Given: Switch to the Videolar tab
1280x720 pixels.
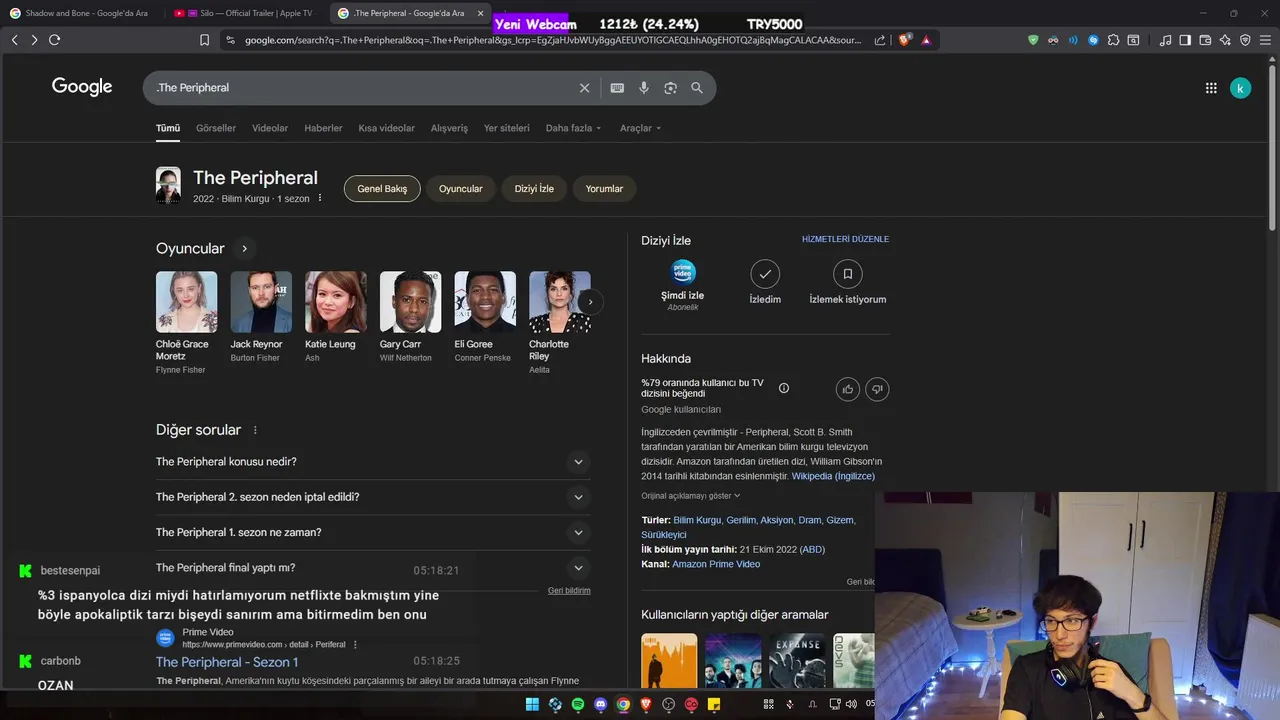Looking at the screenshot, I should (x=270, y=128).
